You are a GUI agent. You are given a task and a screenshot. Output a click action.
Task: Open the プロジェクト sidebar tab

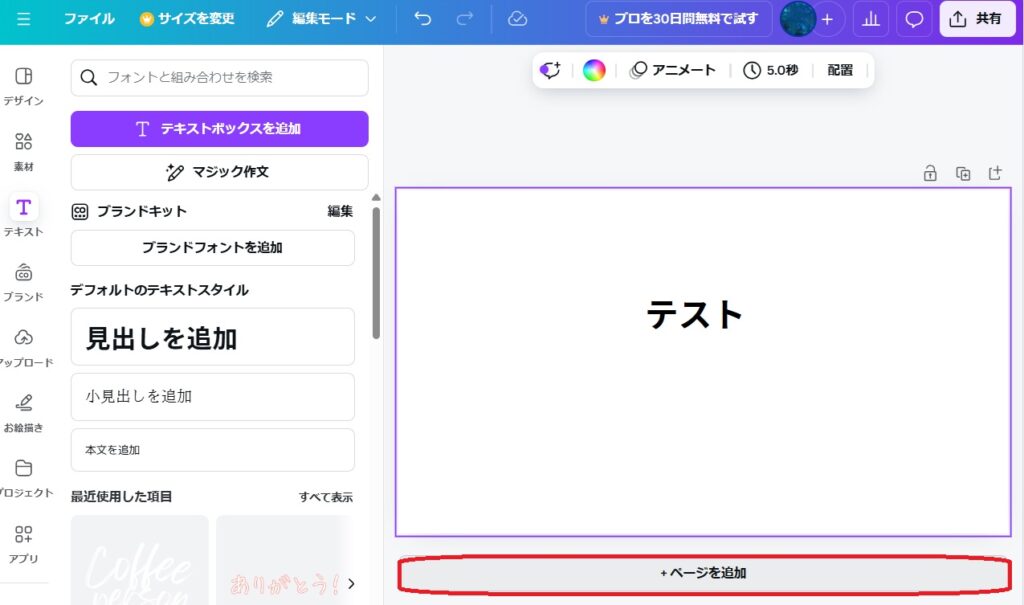25,478
